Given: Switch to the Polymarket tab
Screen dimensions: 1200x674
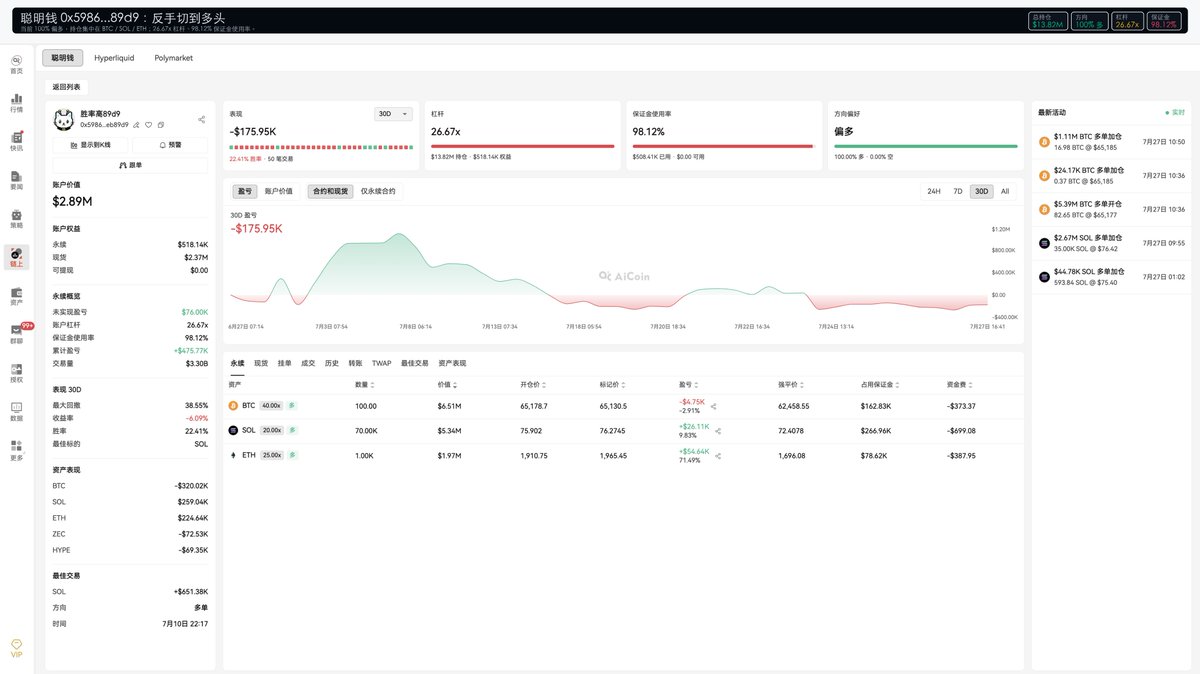Looking at the screenshot, I should click(174, 58).
